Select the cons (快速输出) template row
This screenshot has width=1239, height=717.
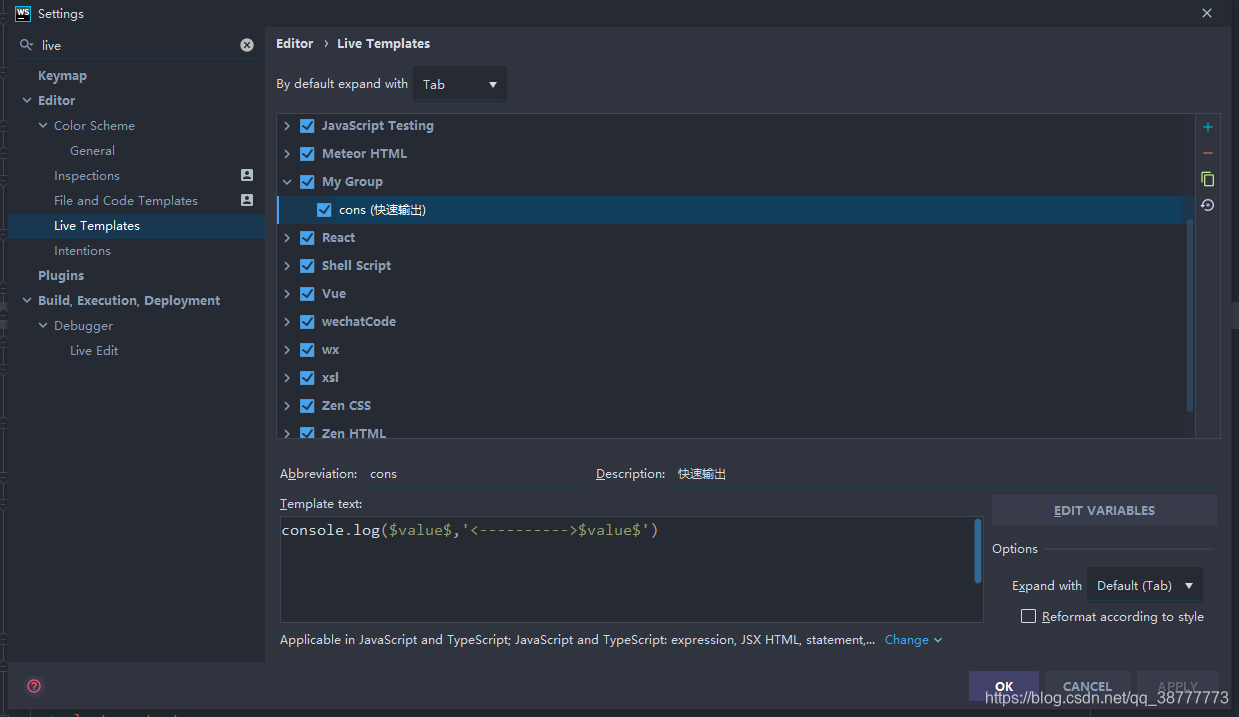coord(730,210)
